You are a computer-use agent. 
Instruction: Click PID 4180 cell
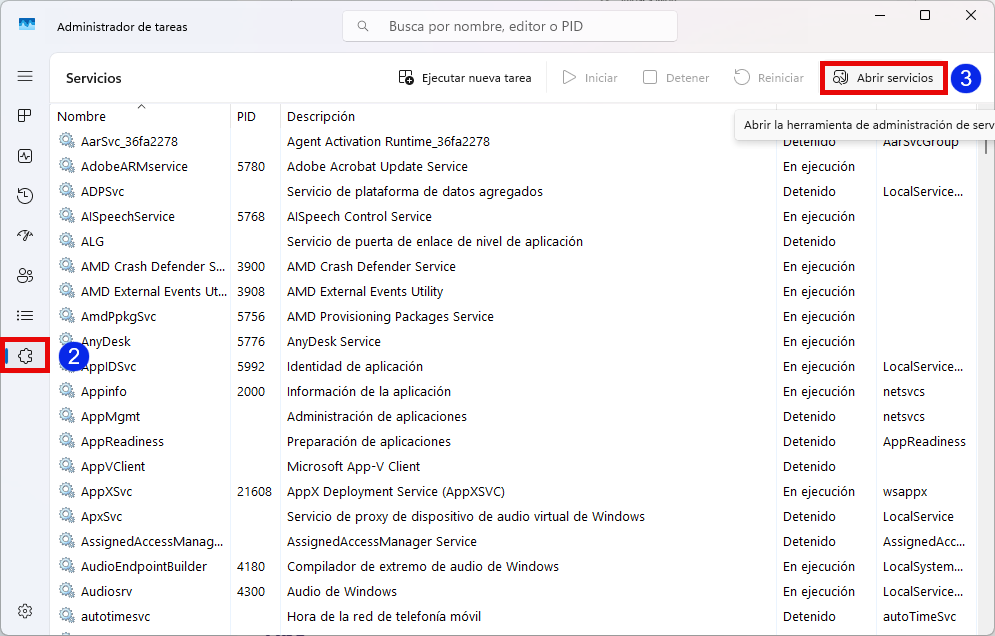coord(251,566)
